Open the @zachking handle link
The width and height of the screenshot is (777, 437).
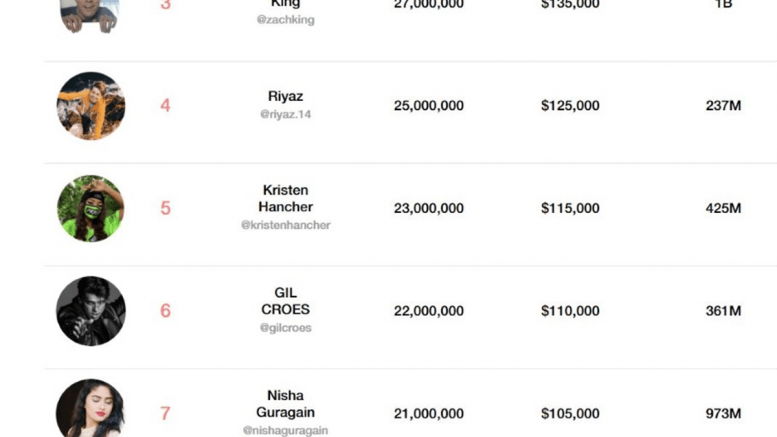point(285,20)
